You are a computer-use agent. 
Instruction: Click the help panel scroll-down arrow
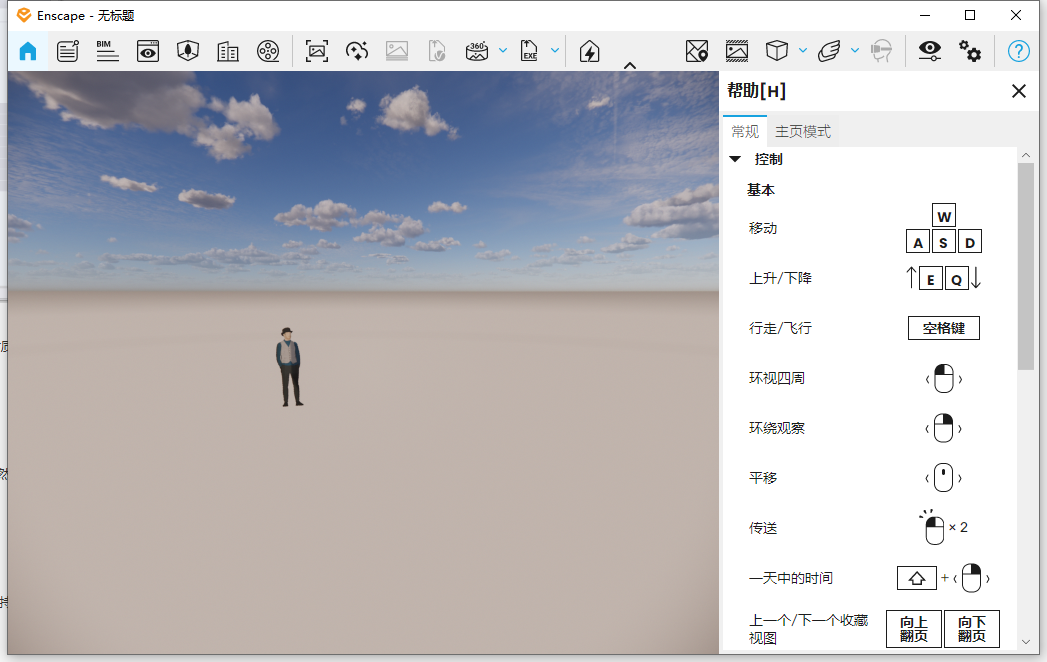tap(1026, 642)
